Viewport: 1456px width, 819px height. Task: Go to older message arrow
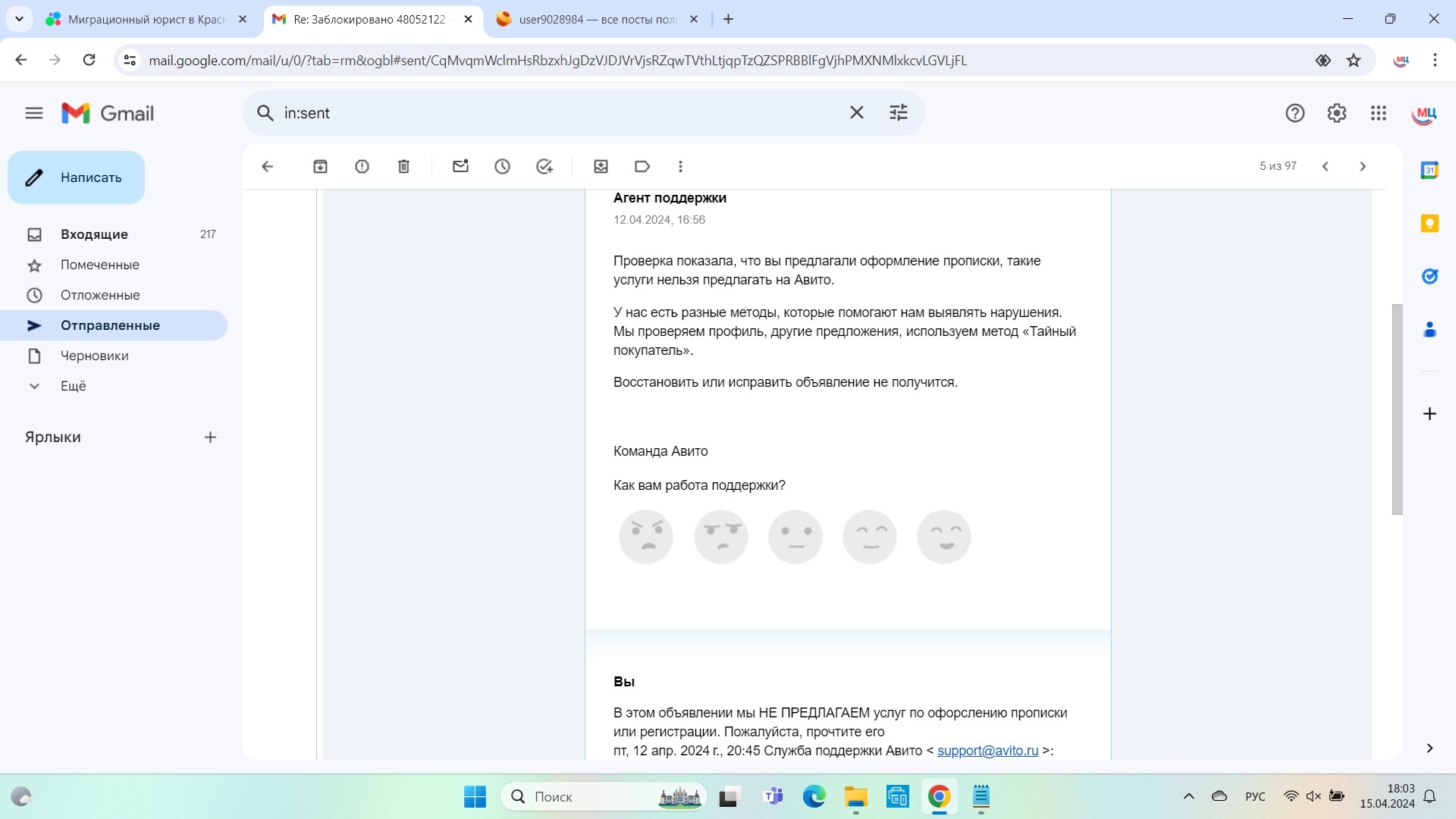pos(1363,167)
